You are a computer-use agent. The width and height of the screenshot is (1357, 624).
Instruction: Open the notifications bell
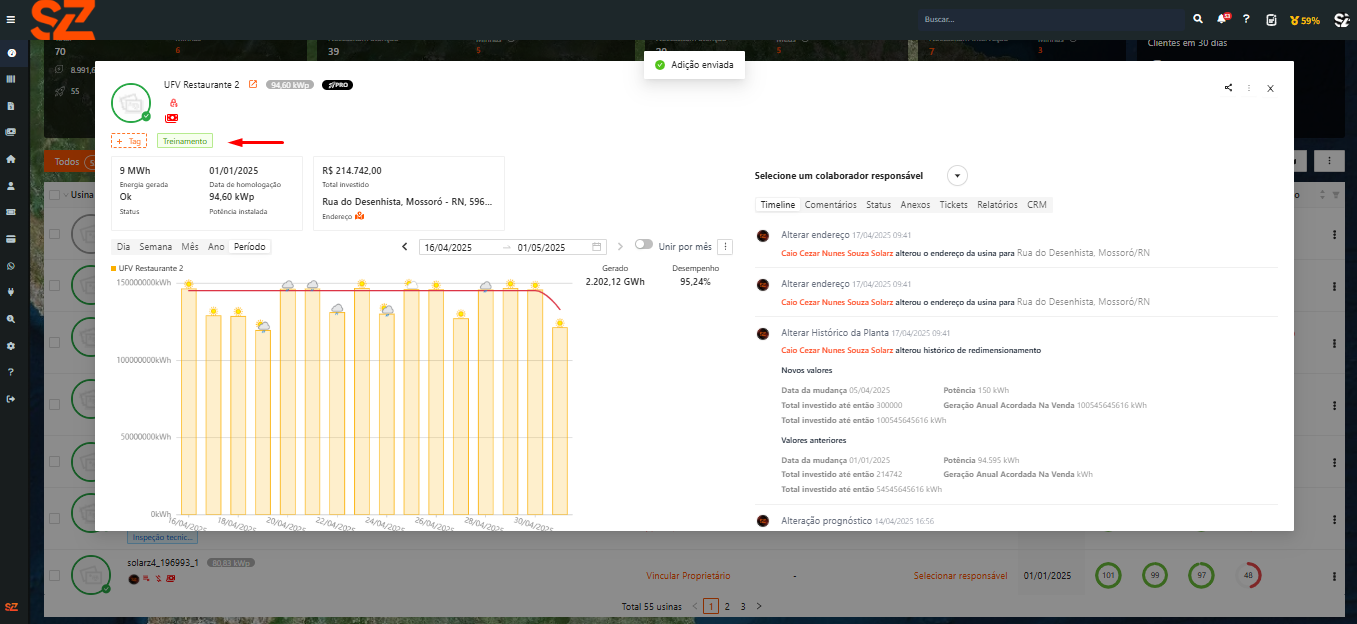coord(1221,19)
